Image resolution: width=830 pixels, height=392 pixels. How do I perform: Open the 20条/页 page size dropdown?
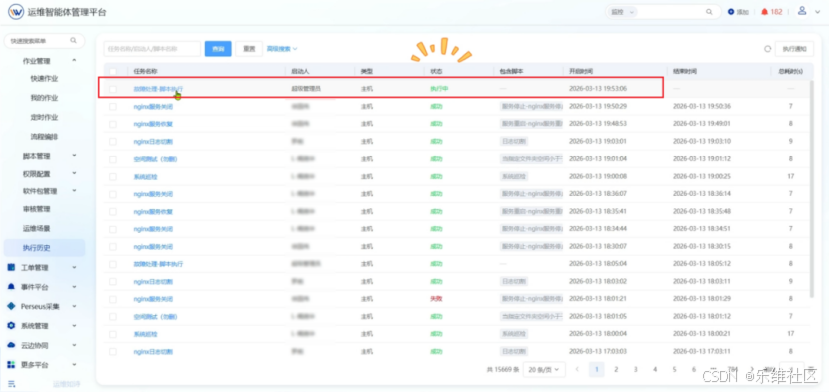click(544, 369)
